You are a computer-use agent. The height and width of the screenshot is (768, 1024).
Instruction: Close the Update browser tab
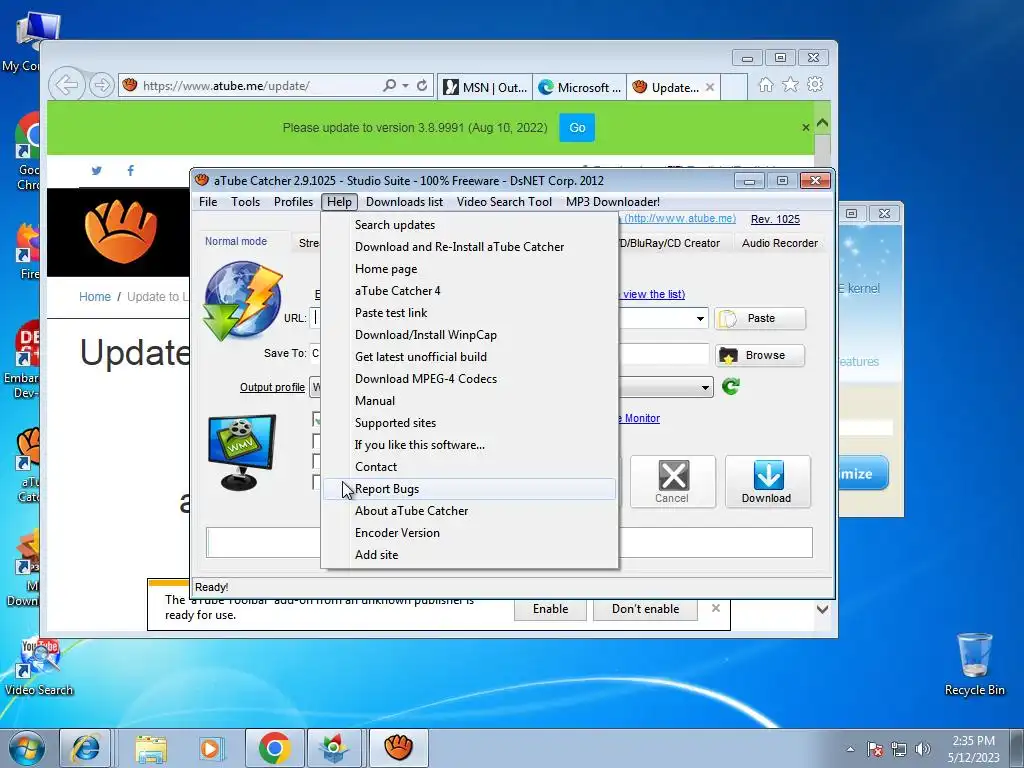tap(710, 87)
